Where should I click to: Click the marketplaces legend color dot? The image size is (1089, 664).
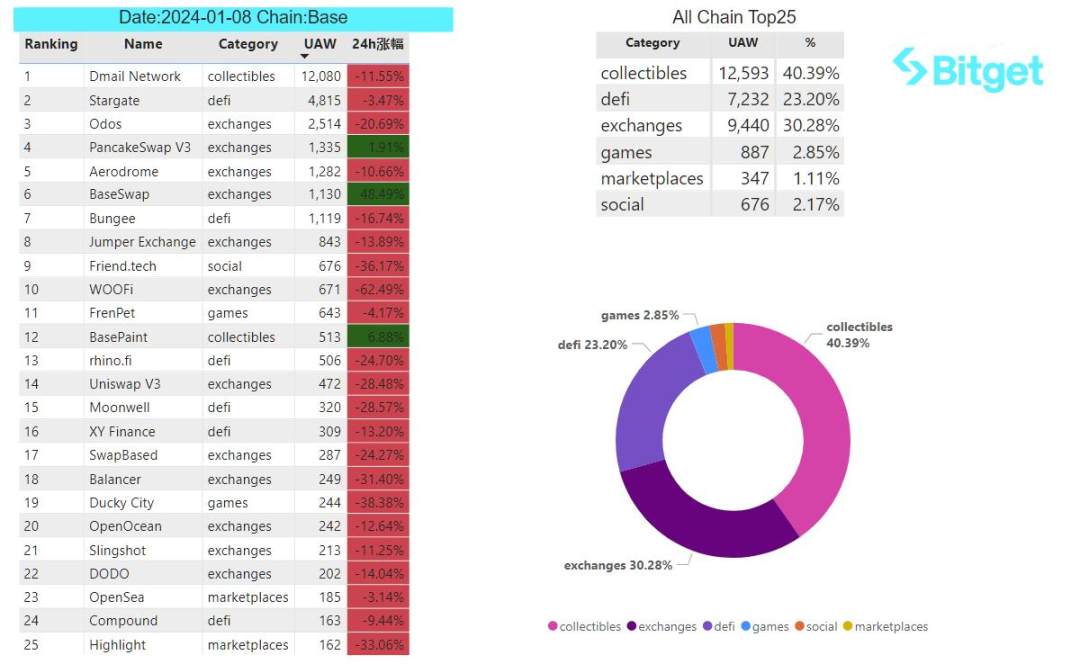848,627
